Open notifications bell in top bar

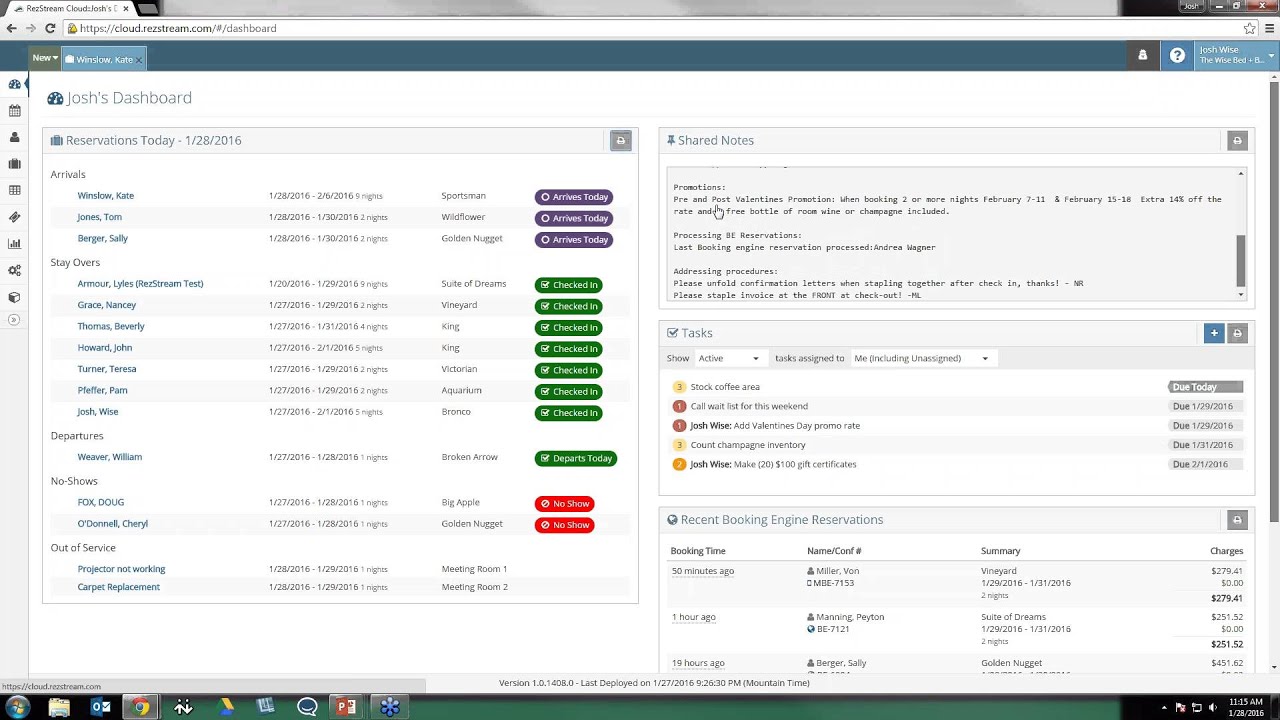[x=1142, y=56]
